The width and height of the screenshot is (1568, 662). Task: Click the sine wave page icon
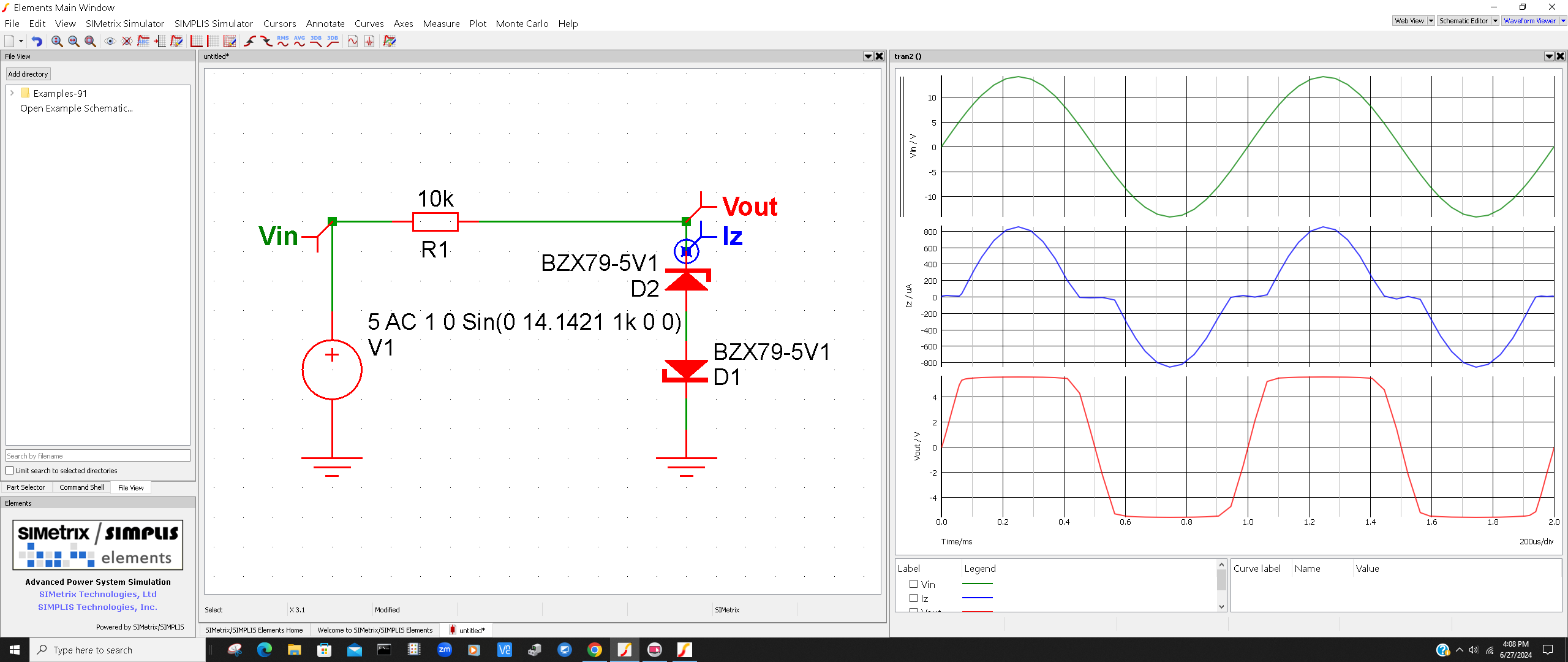click(x=353, y=41)
